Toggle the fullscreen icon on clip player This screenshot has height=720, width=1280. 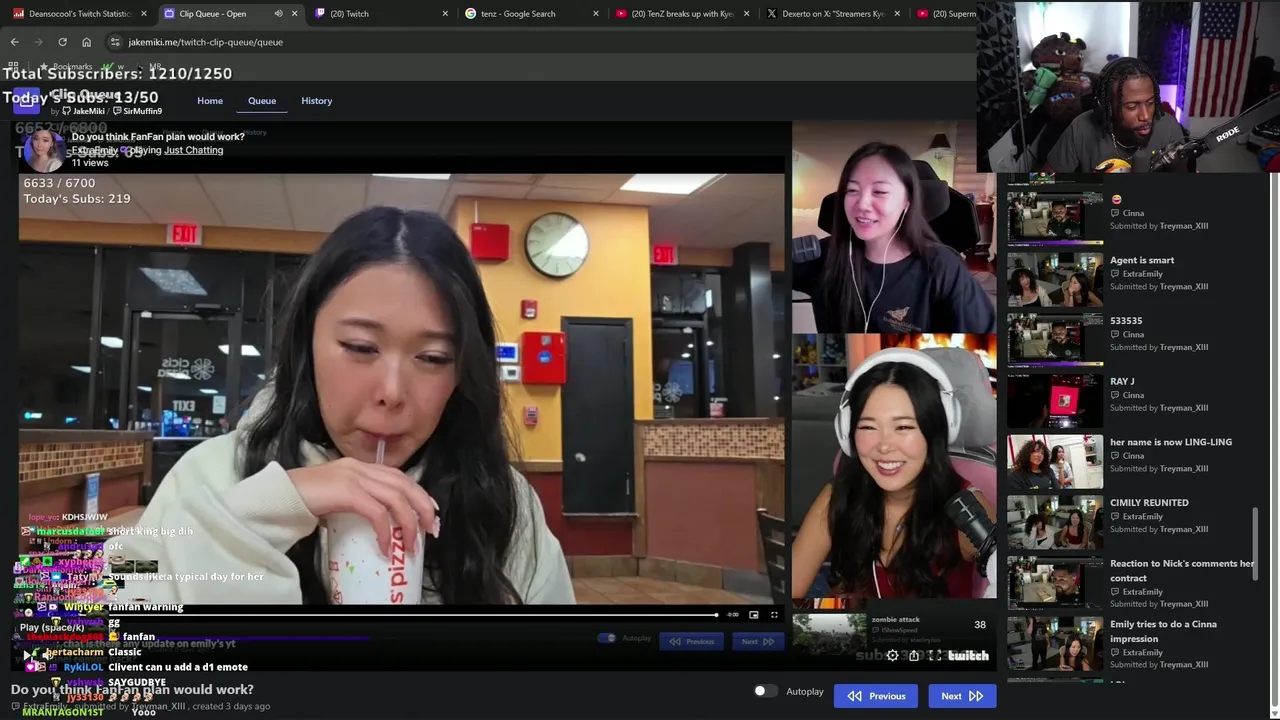[774, 615]
